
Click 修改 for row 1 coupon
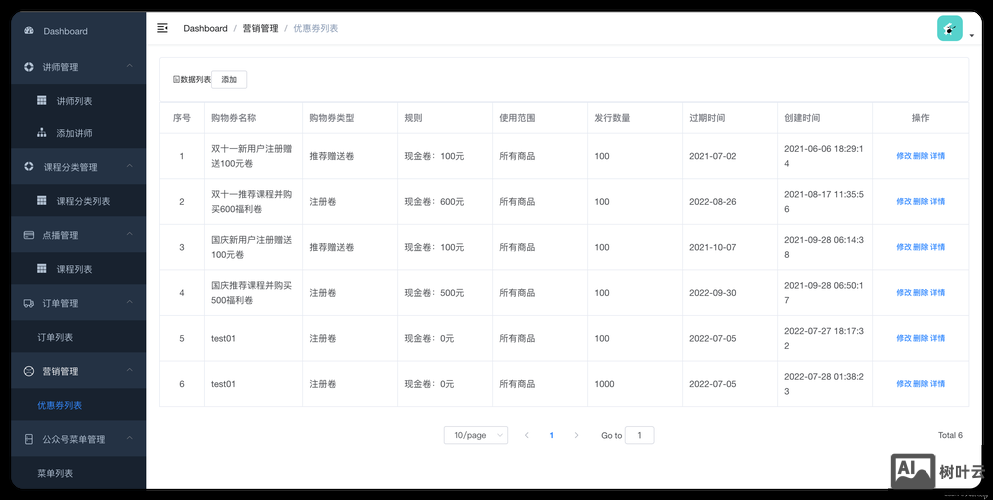click(904, 156)
